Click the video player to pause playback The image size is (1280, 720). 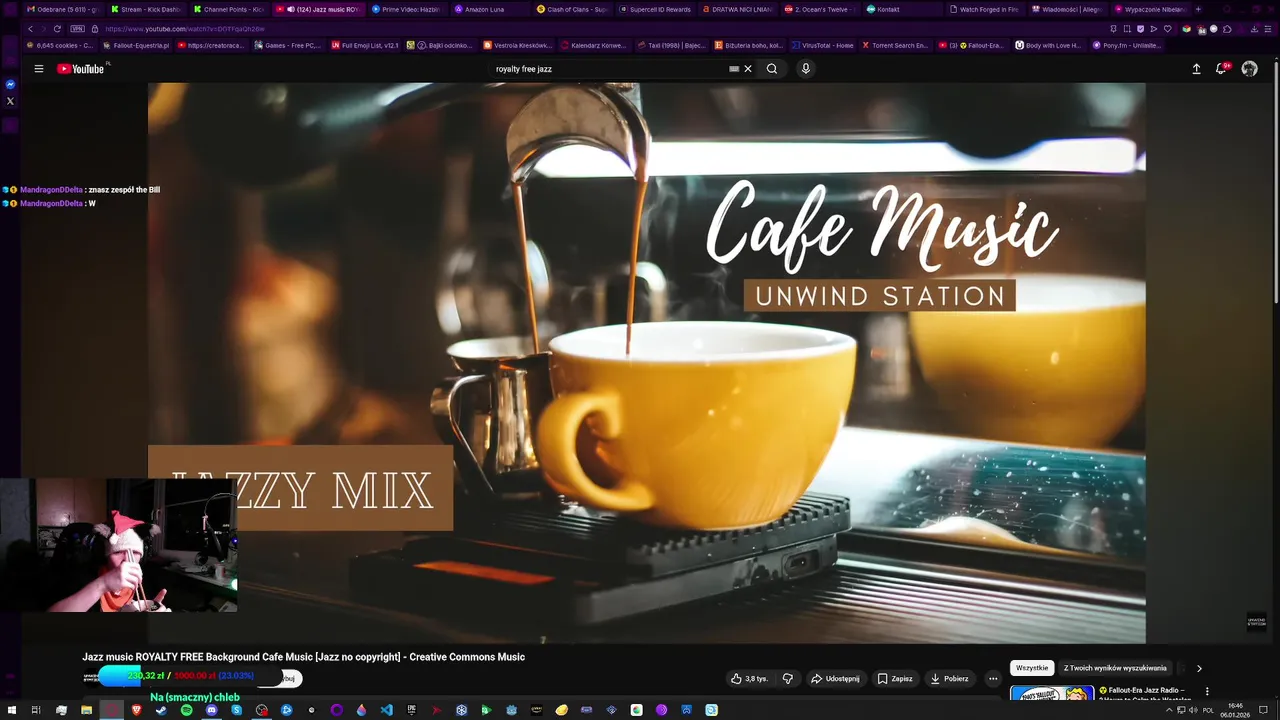click(646, 362)
